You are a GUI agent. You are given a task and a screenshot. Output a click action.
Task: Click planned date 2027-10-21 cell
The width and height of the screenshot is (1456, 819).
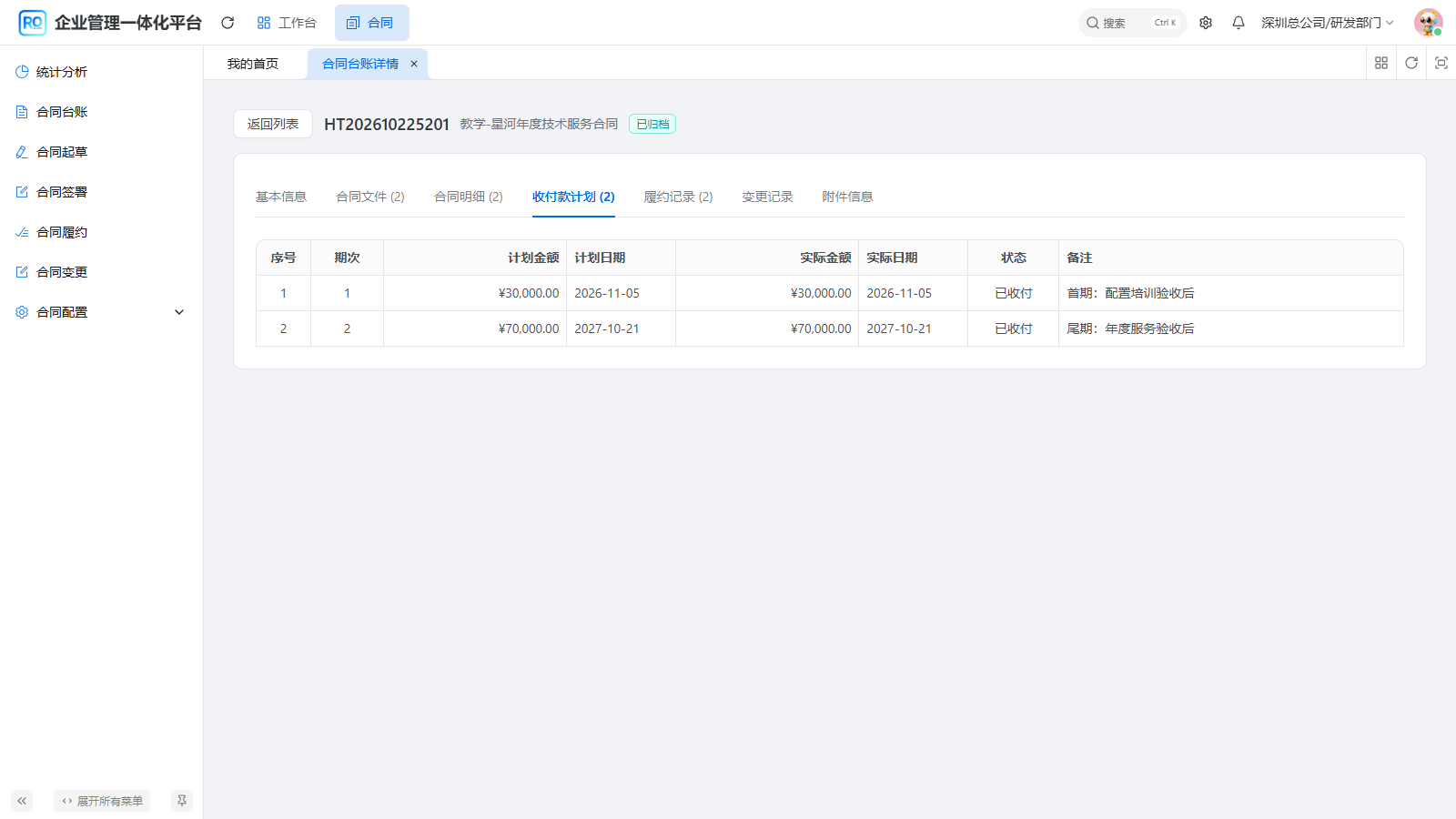621,329
